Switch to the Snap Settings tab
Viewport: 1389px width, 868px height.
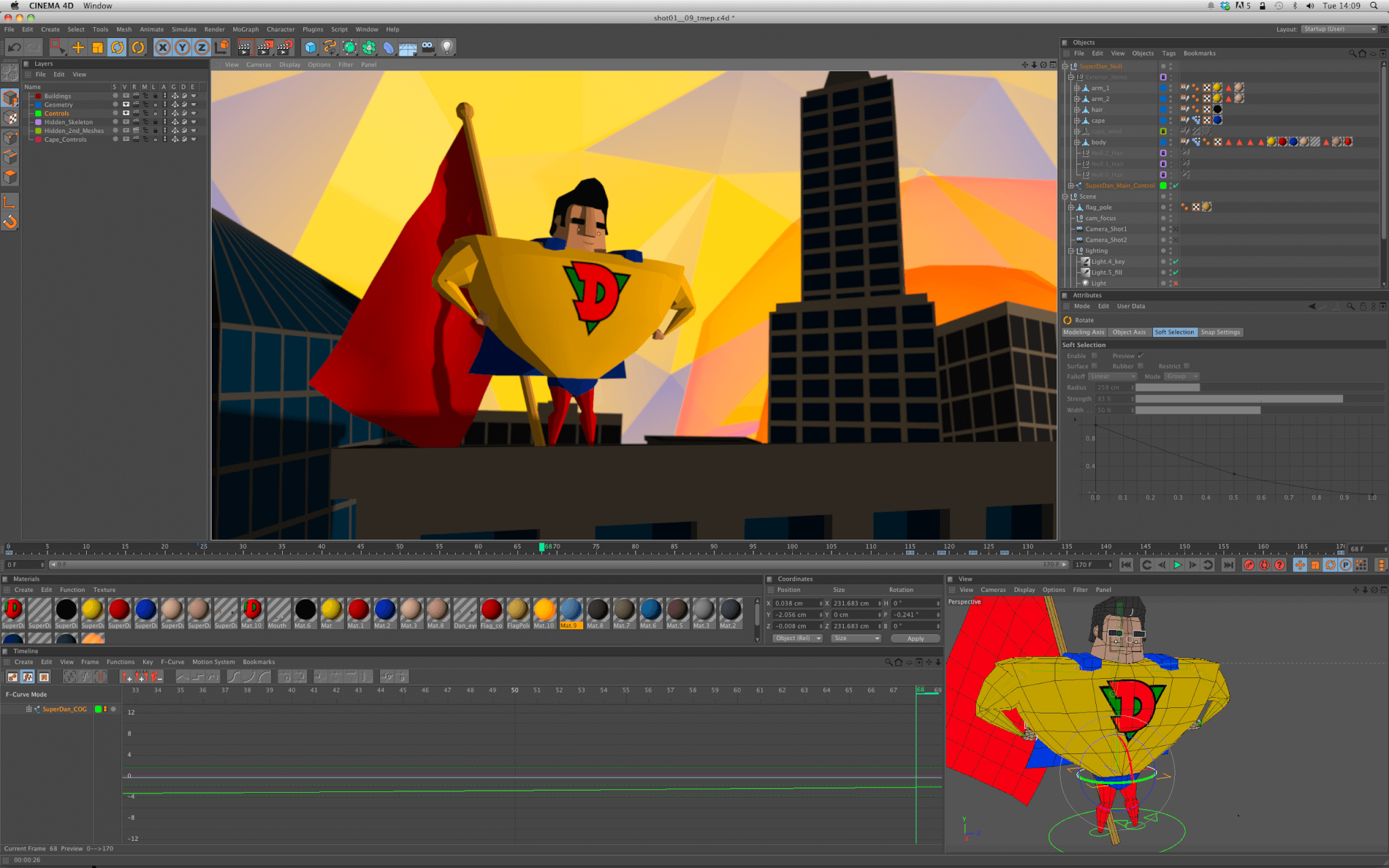pyautogui.click(x=1220, y=332)
